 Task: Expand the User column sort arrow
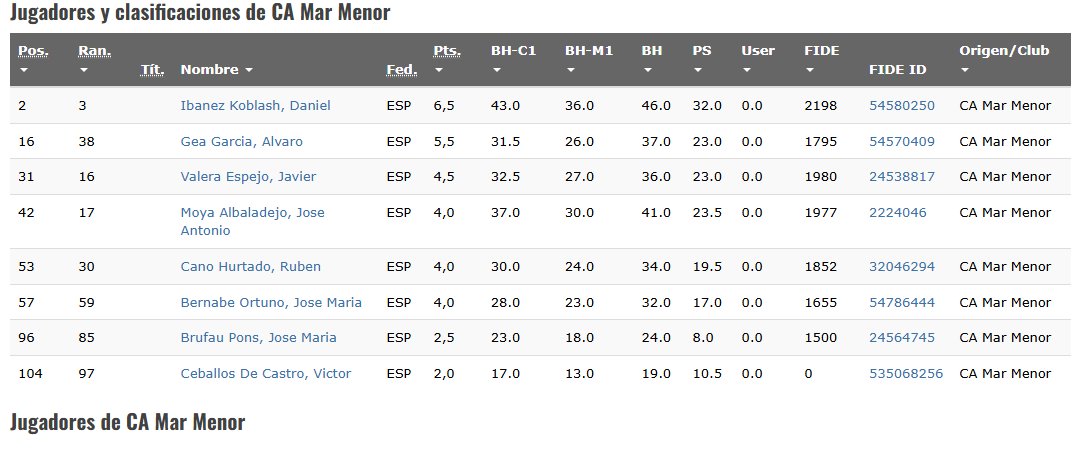[747, 70]
